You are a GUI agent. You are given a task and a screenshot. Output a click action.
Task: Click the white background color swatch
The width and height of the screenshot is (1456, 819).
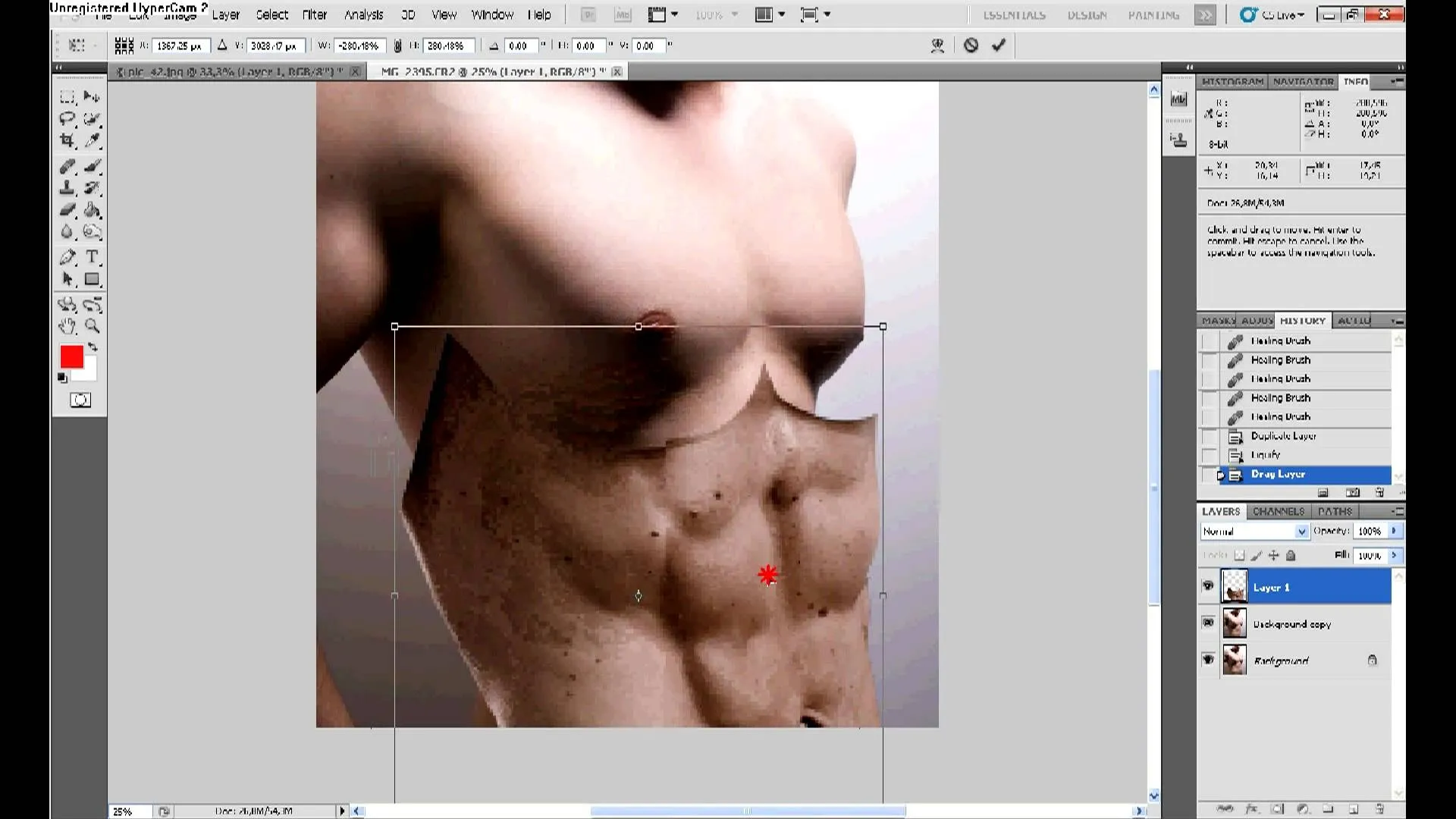pyautogui.click(x=90, y=373)
